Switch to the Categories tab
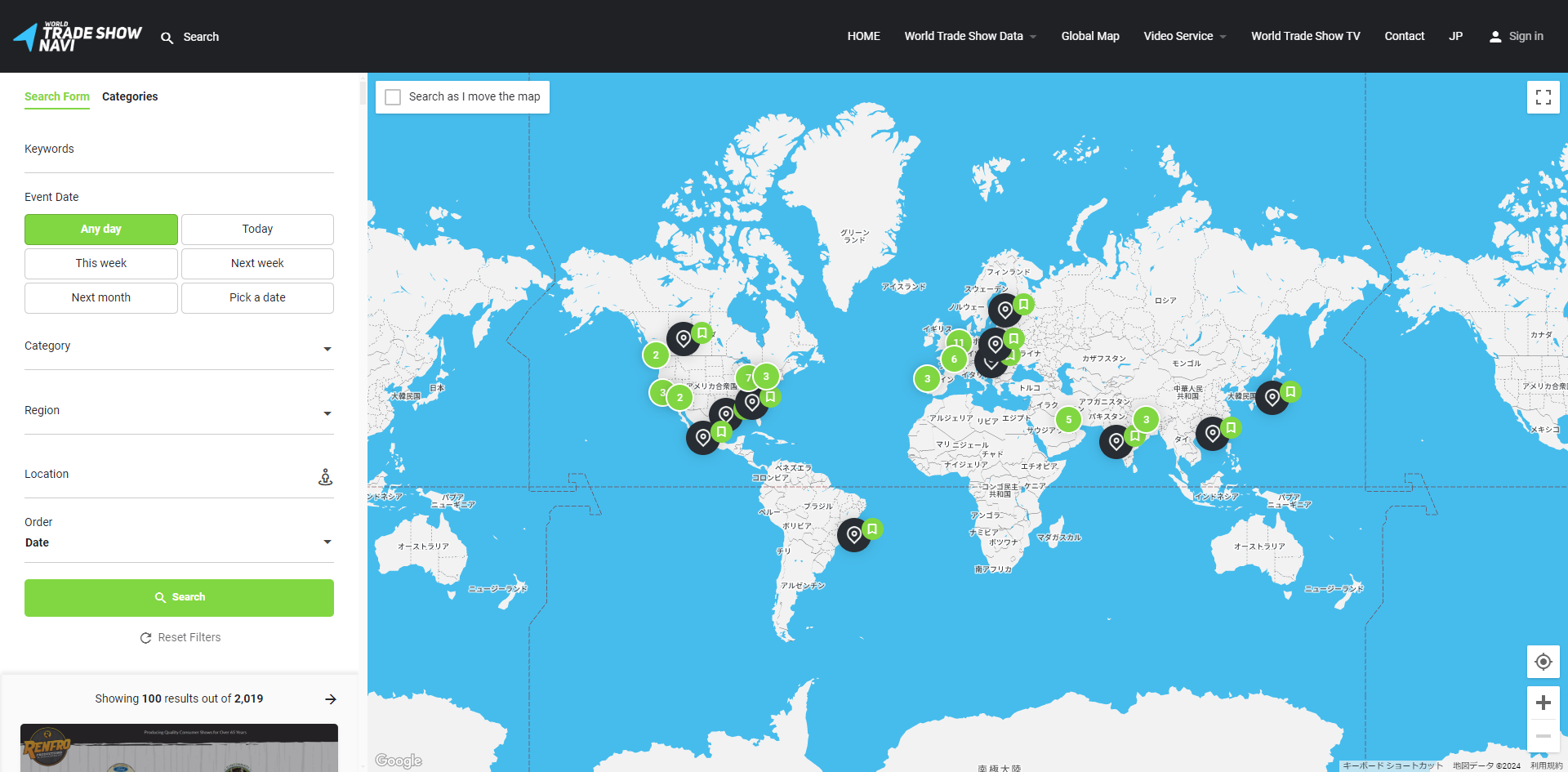The width and height of the screenshot is (1568, 772). (130, 96)
